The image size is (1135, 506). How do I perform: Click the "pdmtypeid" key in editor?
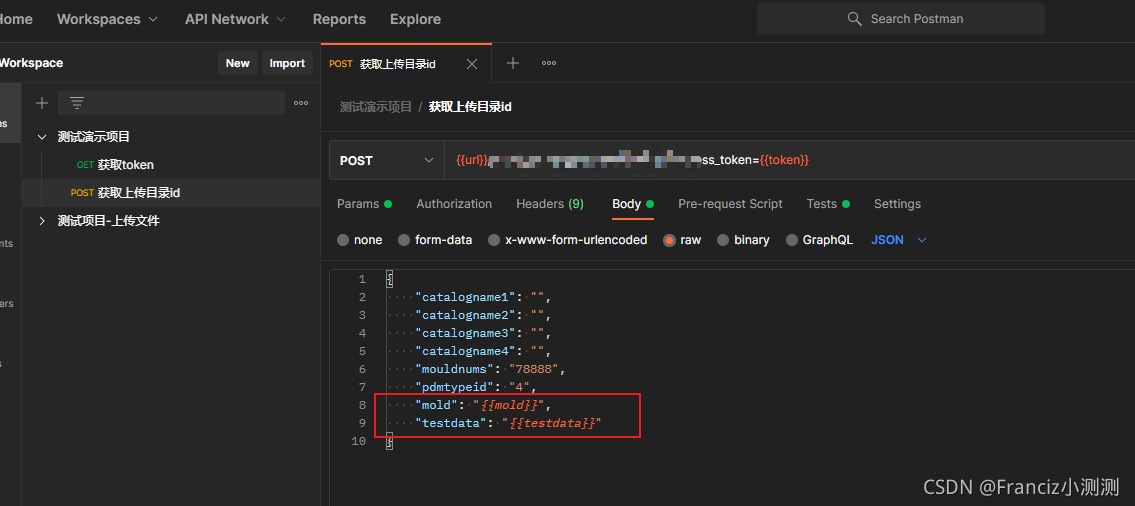tap(455, 387)
